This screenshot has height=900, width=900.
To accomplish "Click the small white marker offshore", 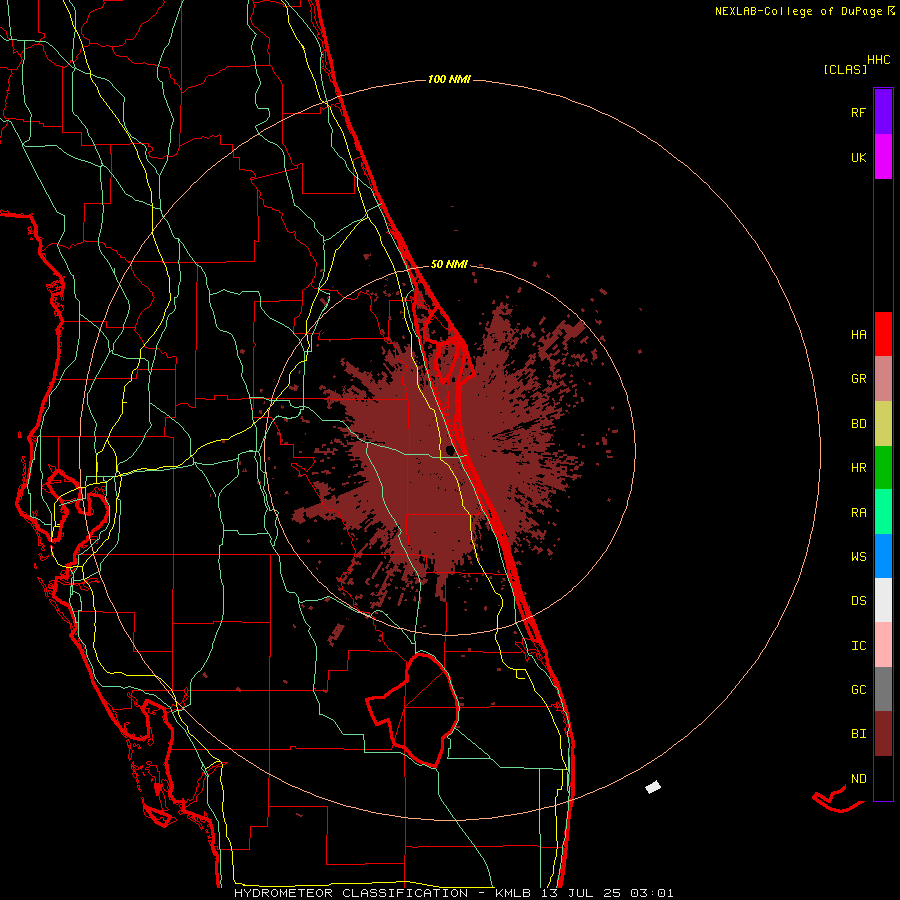I will click(x=653, y=787).
